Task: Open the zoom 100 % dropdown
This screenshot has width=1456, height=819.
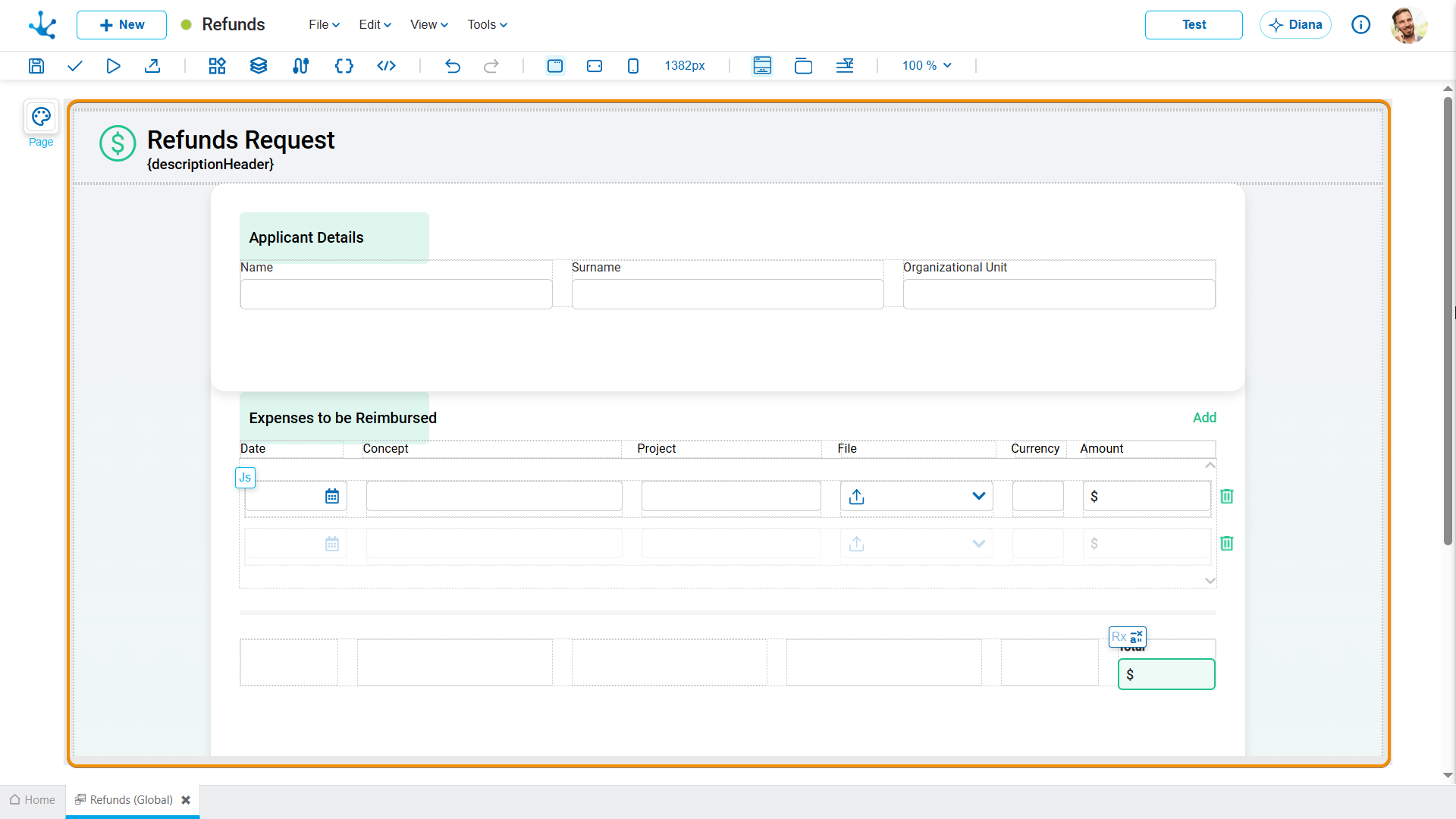Action: 926,66
